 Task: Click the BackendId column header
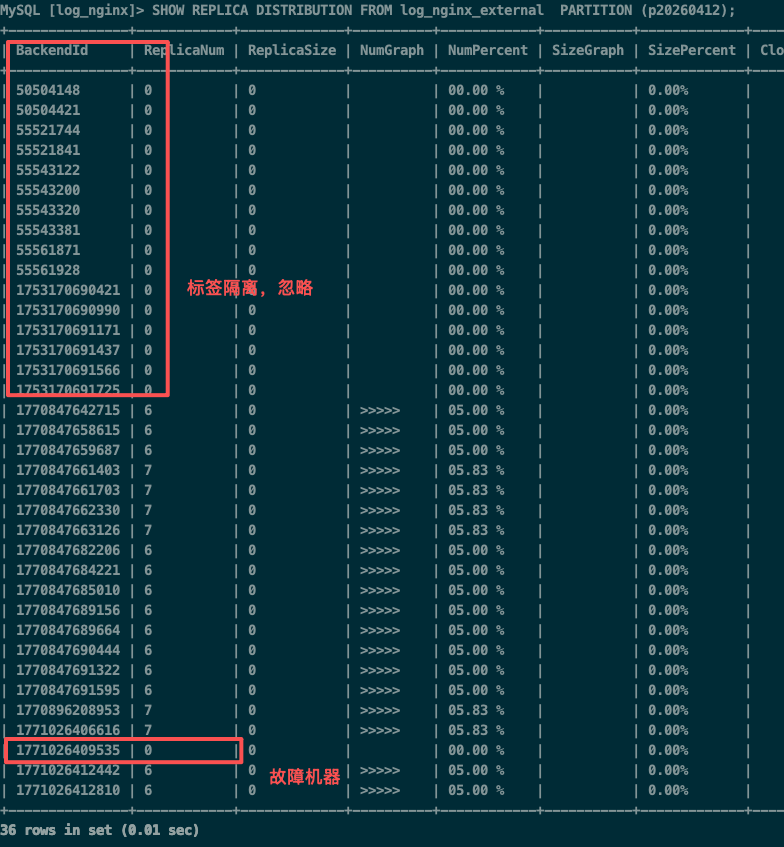tap(52, 50)
